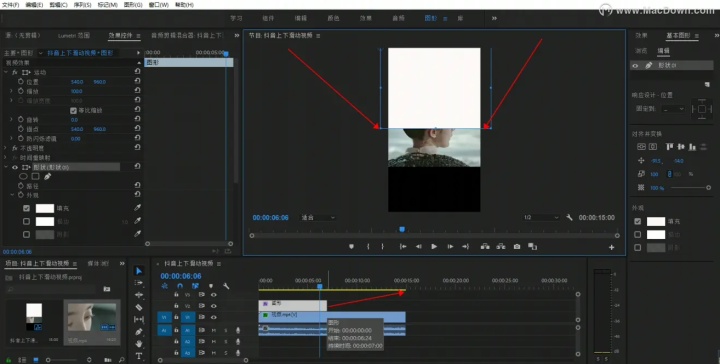
Task: Switch to Effects tab in right panel
Action: point(641,35)
